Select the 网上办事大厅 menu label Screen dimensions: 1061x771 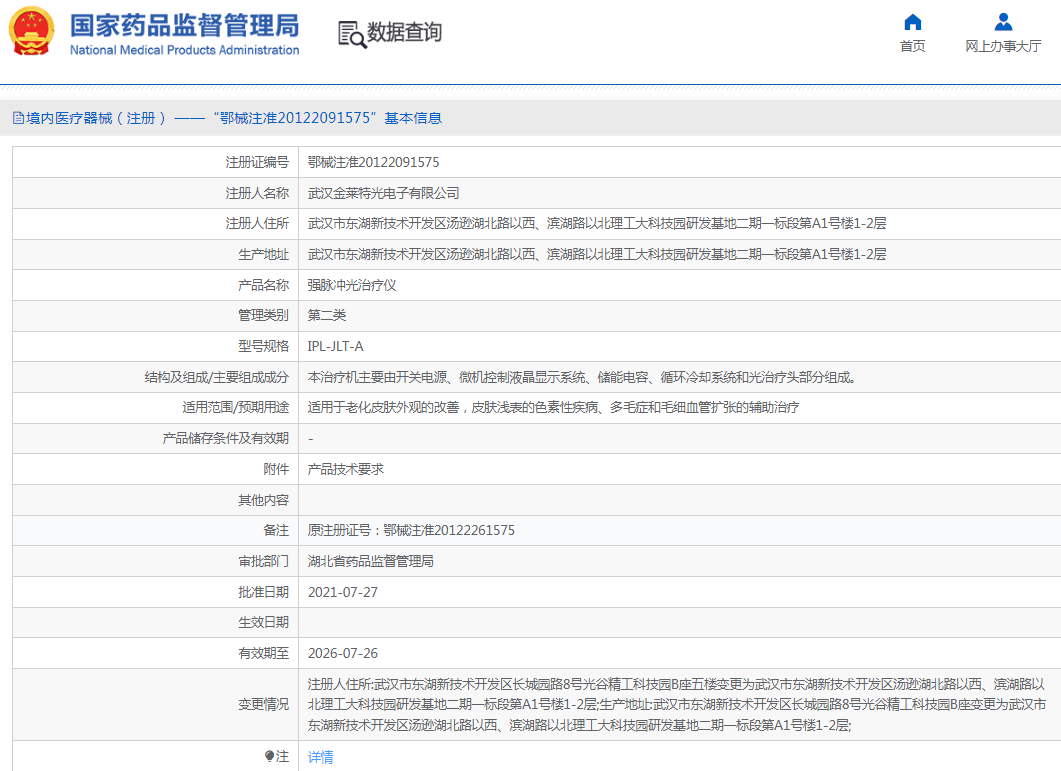click(1003, 46)
